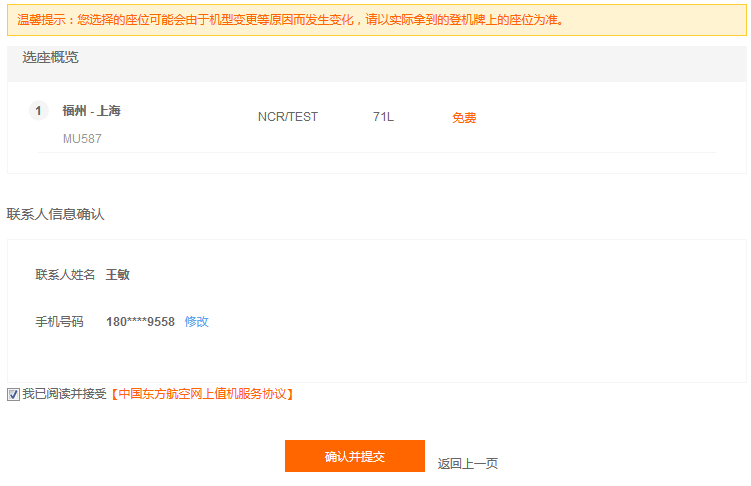Click the 选座概览 section header
The width and height of the screenshot is (751, 486).
[x=50, y=57]
